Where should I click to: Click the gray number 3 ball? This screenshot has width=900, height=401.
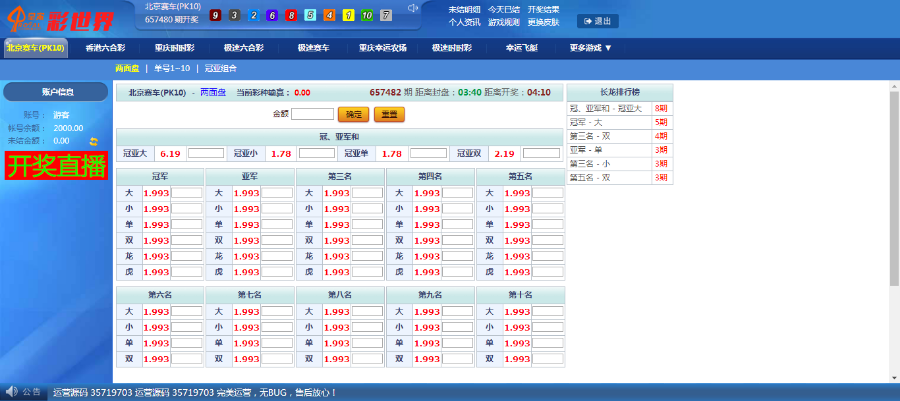(234, 15)
